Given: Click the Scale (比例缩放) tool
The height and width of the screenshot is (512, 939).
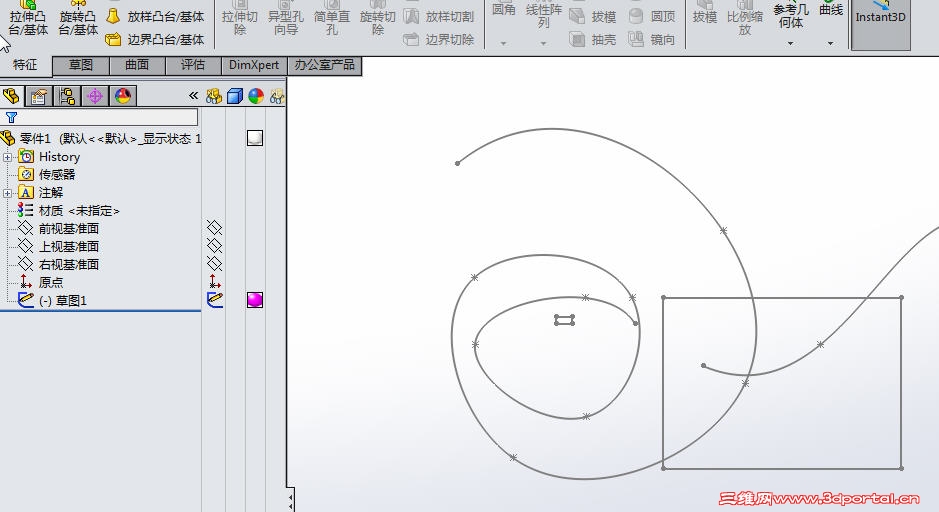Looking at the screenshot, I should (745, 18).
